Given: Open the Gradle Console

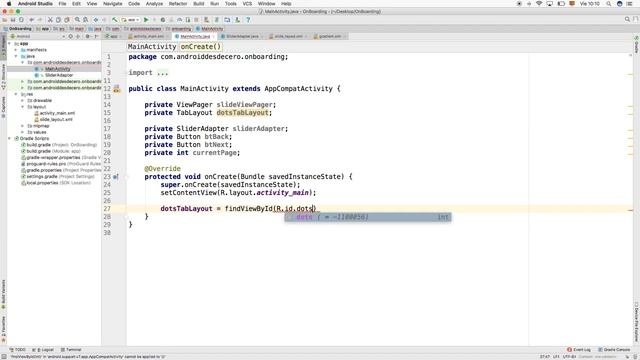Looking at the screenshot, I should (x=614, y=350).
